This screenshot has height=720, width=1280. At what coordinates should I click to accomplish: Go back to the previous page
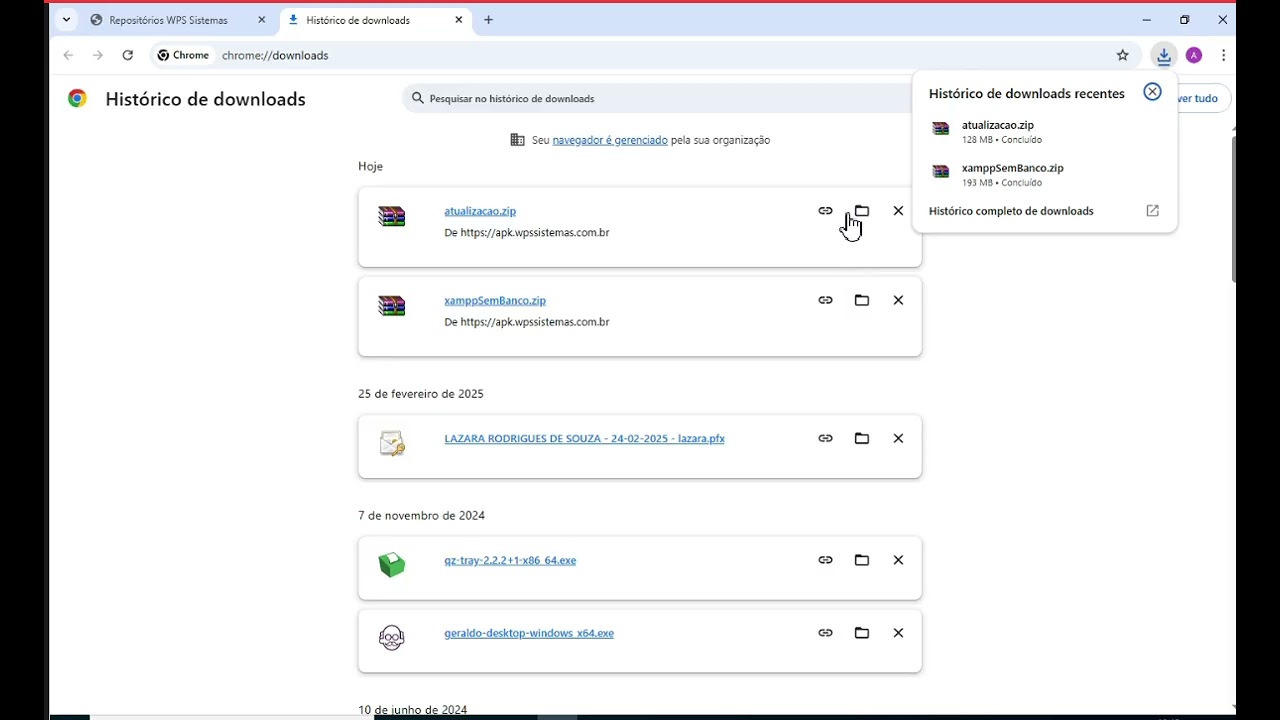(x=68, y=55)
